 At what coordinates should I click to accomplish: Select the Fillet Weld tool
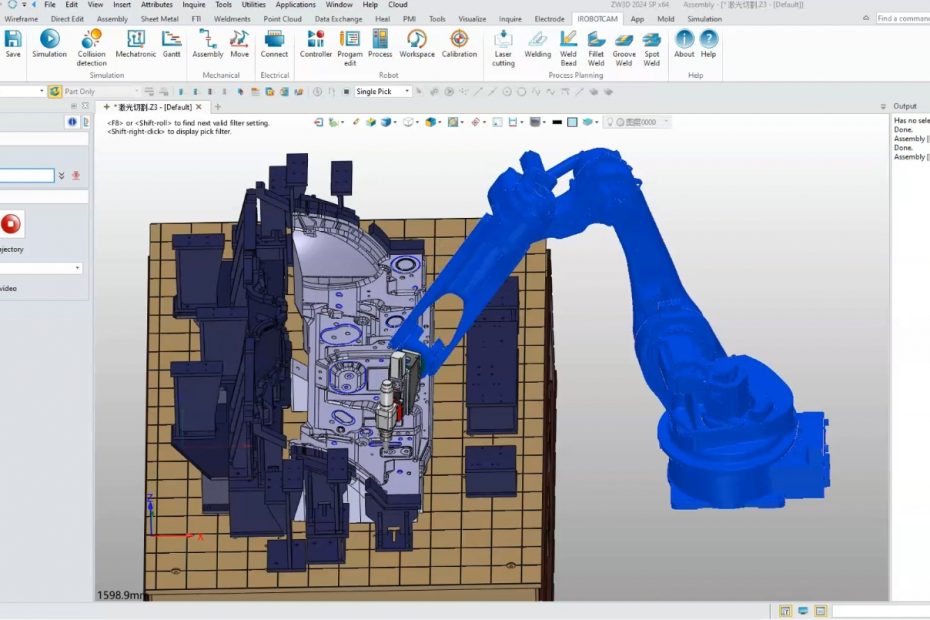tap(596, 45)
